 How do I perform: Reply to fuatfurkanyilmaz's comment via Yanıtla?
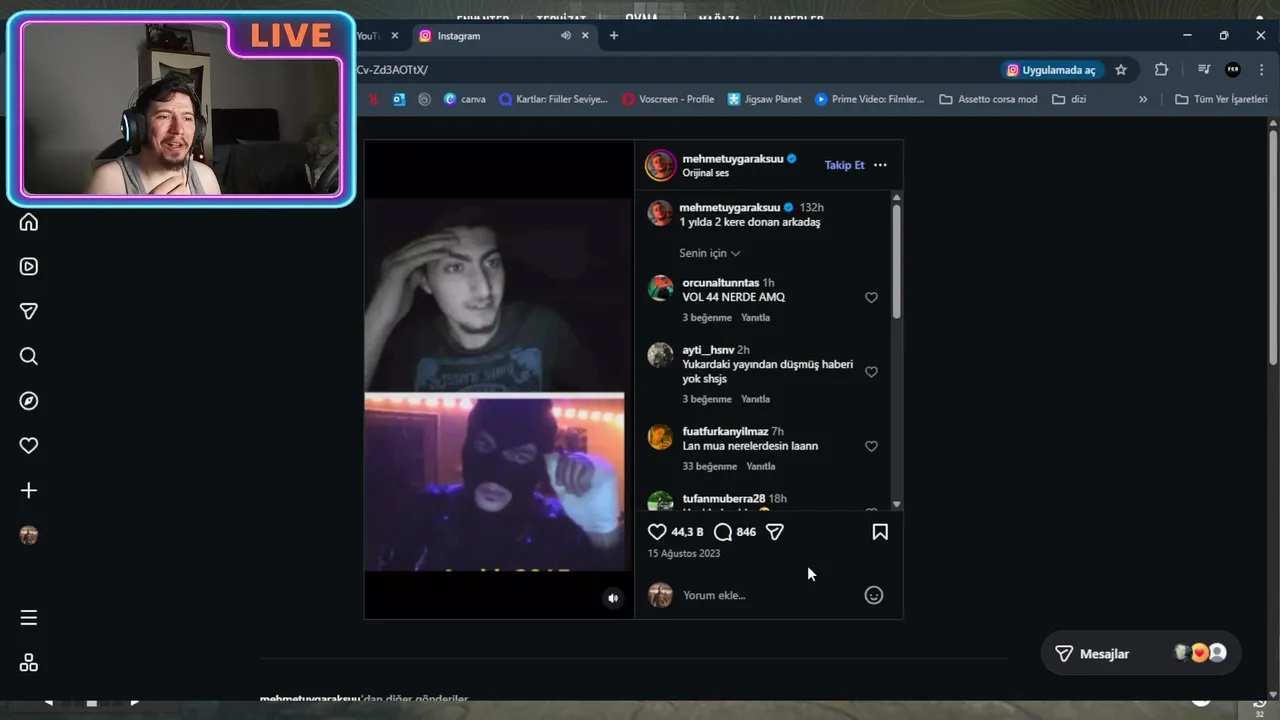(x=761, y=466)
